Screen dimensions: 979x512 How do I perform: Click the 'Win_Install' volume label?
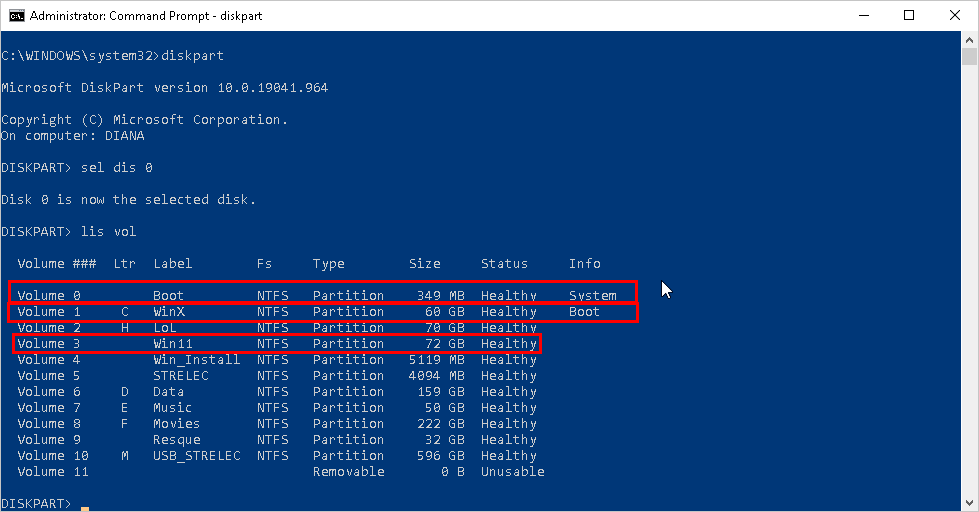coord(197,360)
